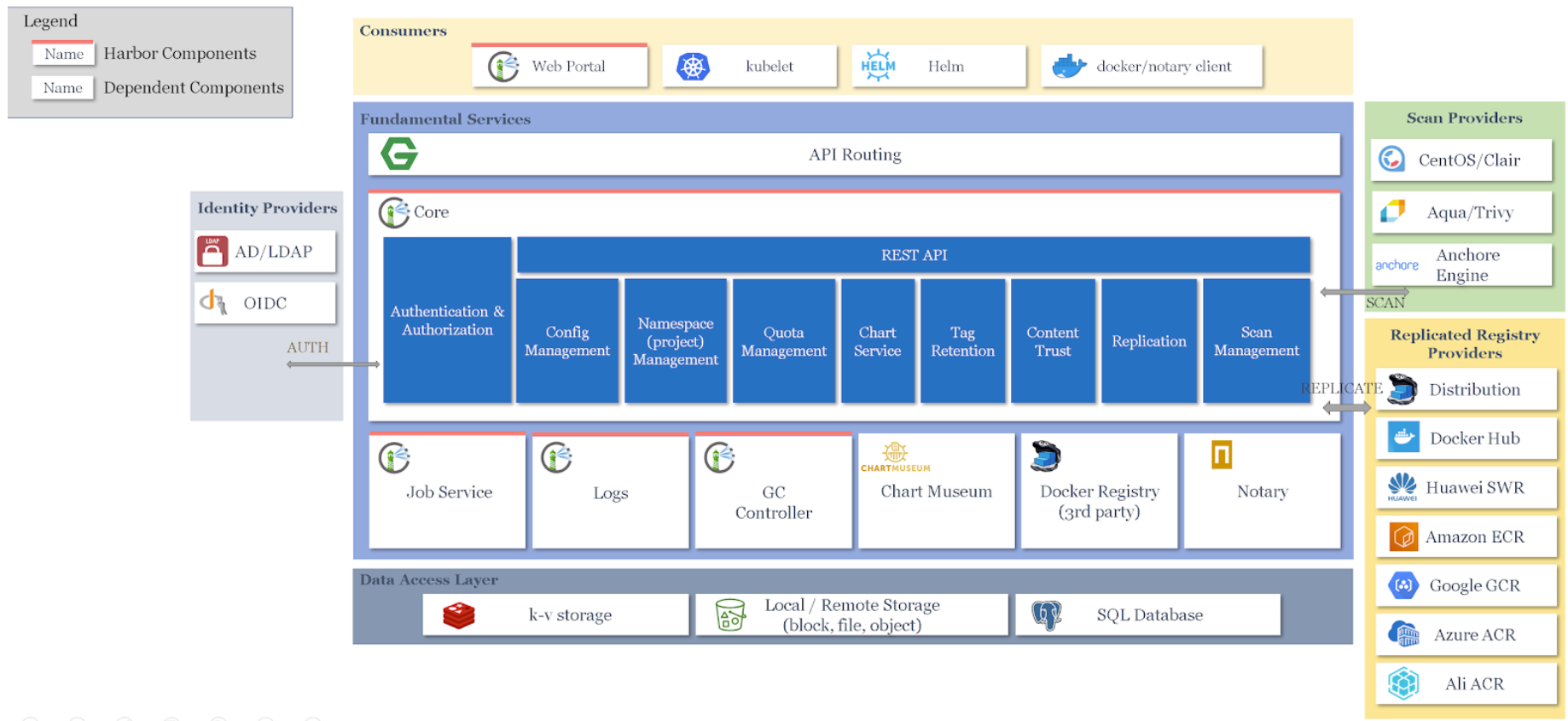Click the Helm logo icon
Viewport: 1568px width, 721px height.
878,66
